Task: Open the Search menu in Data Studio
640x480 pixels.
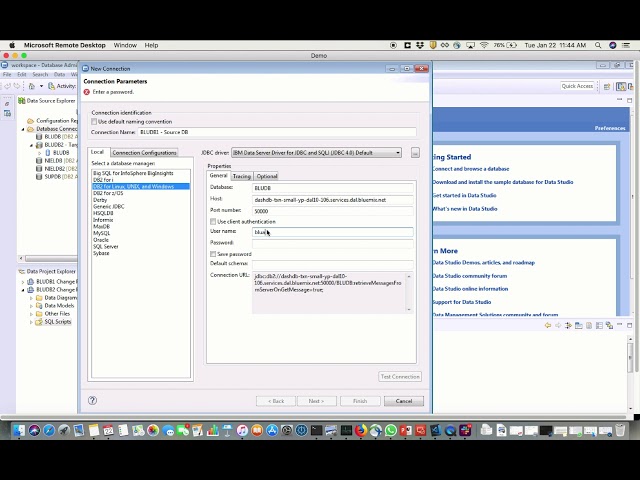Action: click(x=40, y=75)
